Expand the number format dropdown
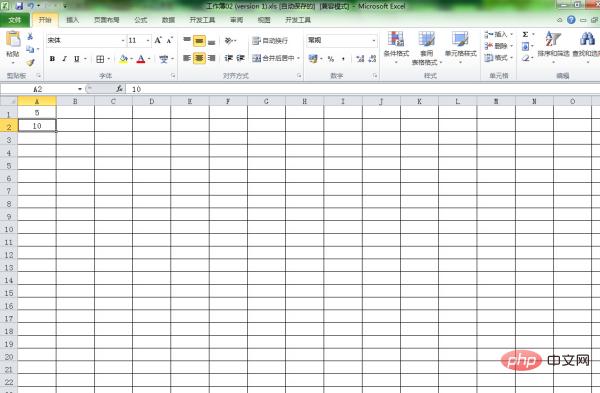Screen dimensions: 600x393 [x=374, y=40]
